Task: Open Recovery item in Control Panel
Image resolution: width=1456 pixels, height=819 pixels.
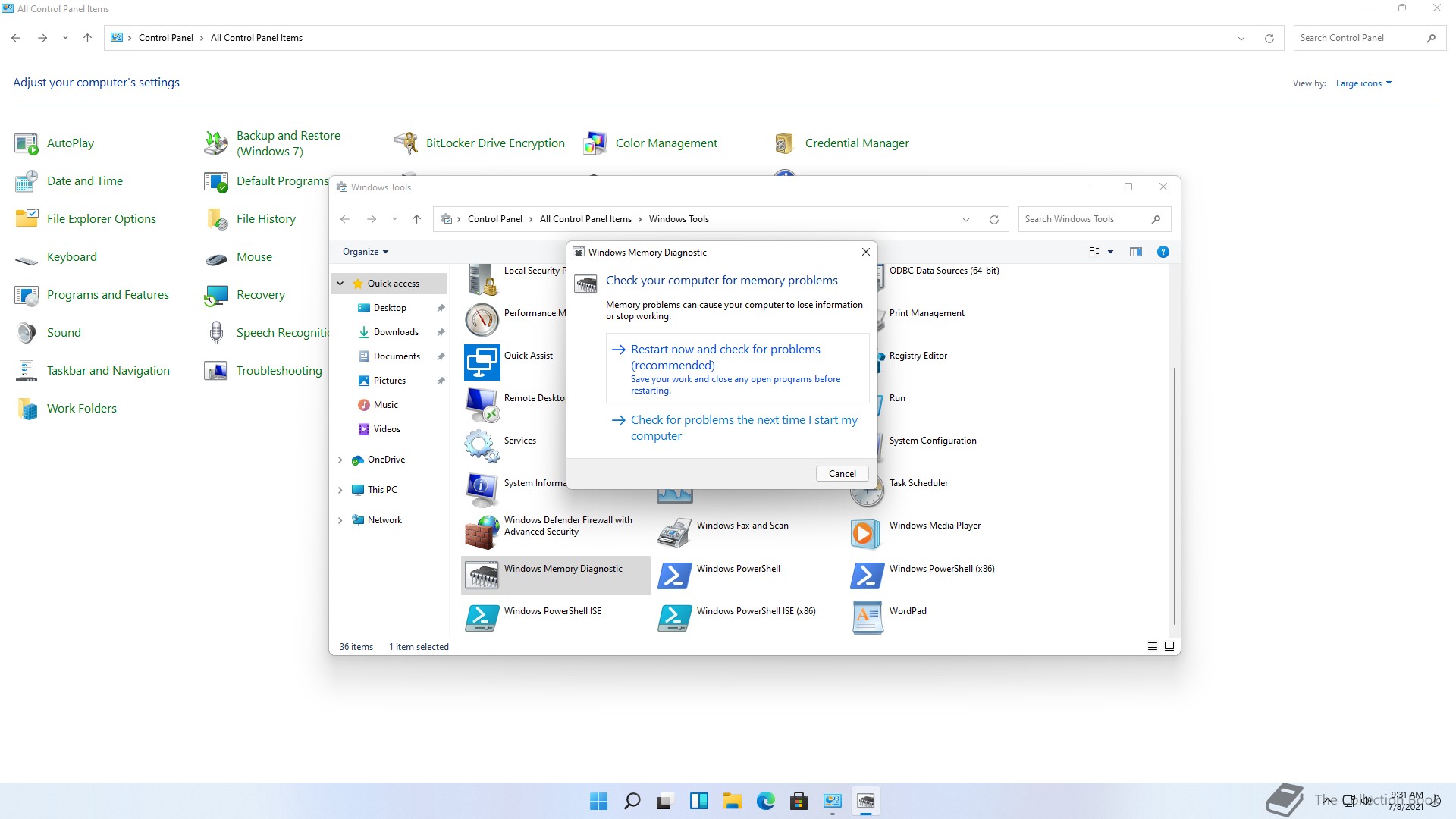Action: coord(245,295)
